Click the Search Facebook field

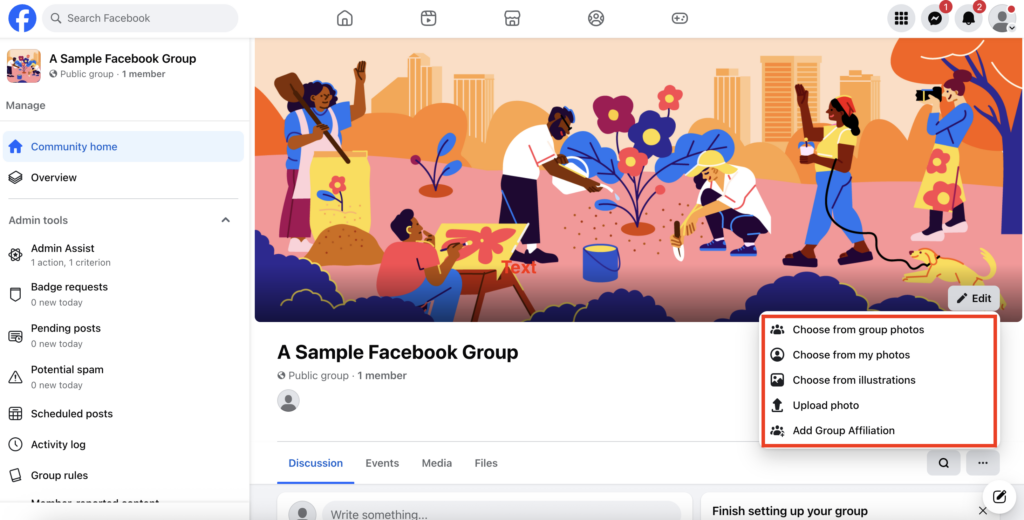pyautogui.click(x=140, y=18)
